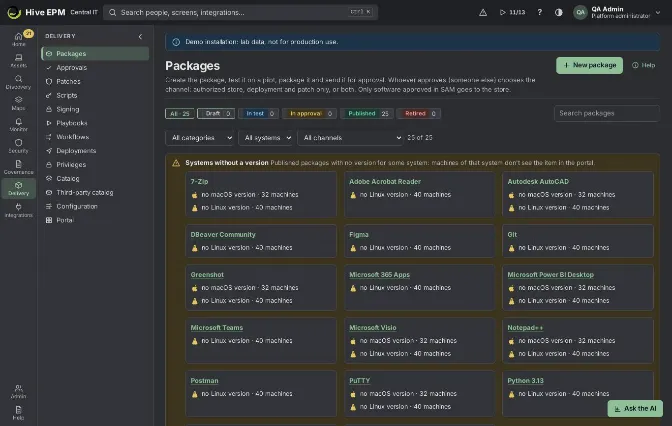
Task: Click the question mark help icon
Action: [540, 12]
